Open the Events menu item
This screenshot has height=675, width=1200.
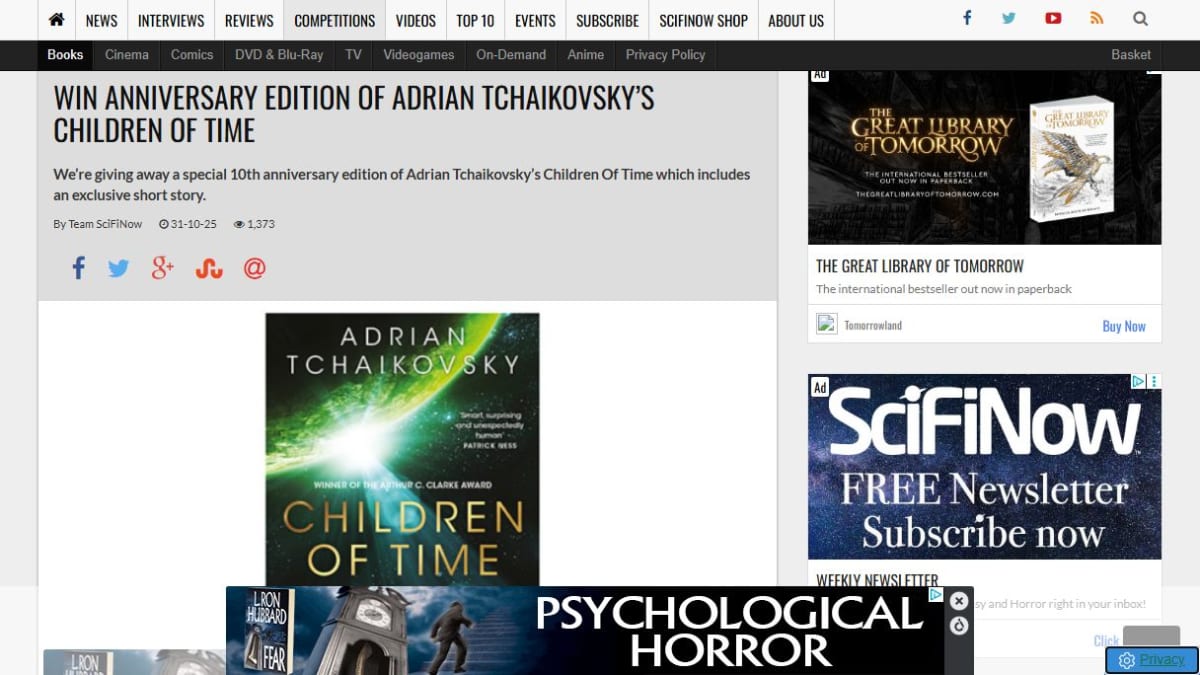(535, 20)
